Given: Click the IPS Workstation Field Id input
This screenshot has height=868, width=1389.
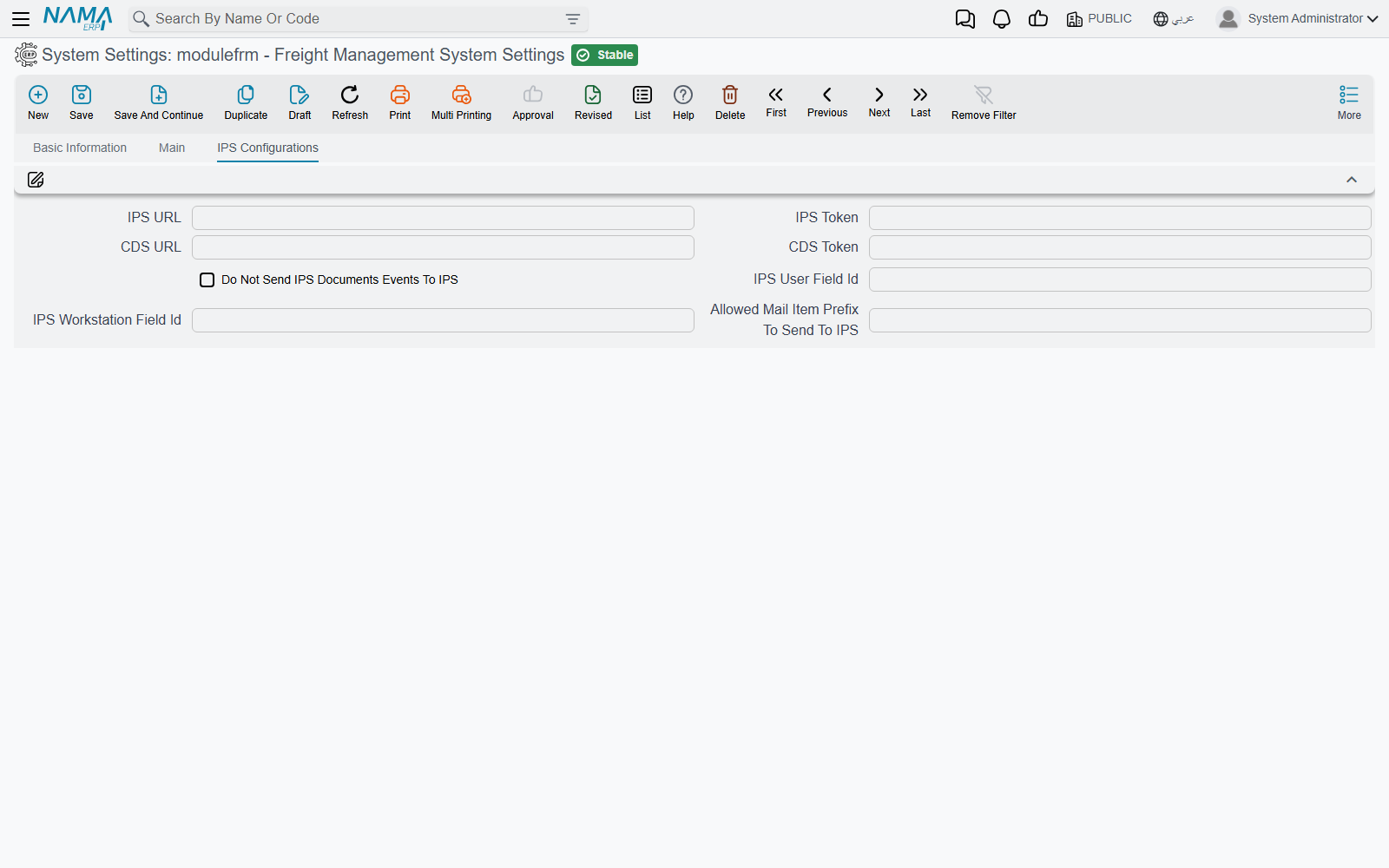Looking at the screenshot, I should click(443, 320).
